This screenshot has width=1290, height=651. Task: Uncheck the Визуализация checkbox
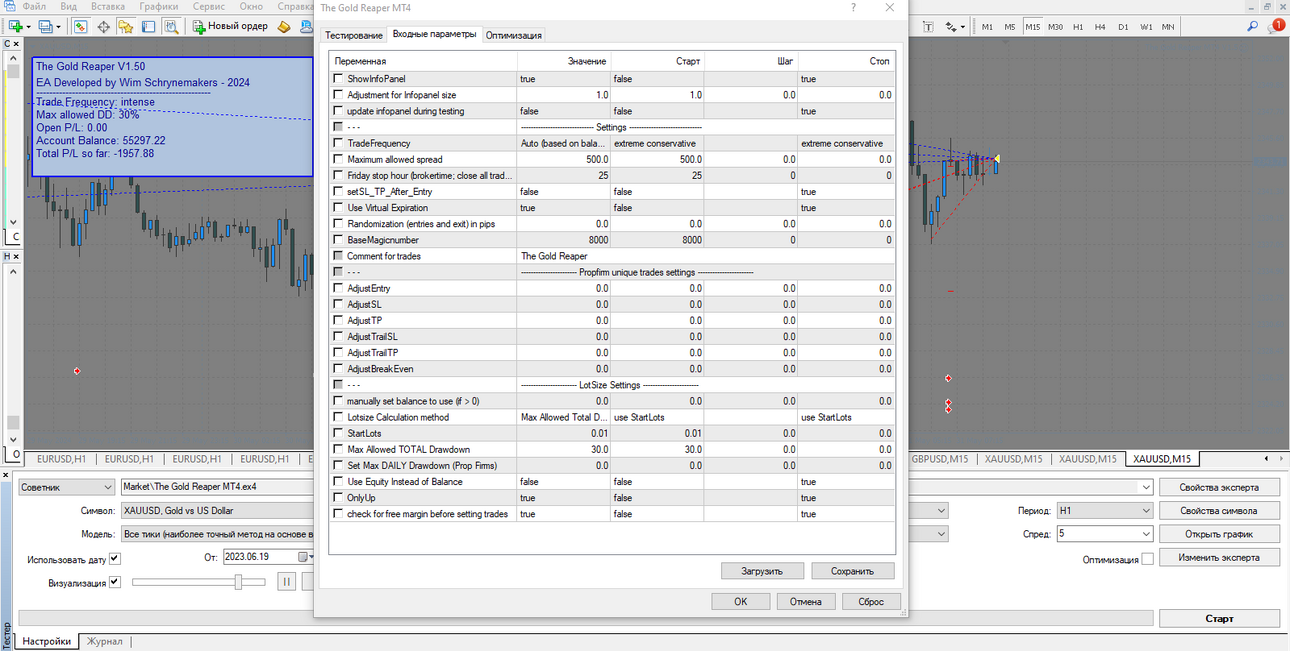coord(114,582)
